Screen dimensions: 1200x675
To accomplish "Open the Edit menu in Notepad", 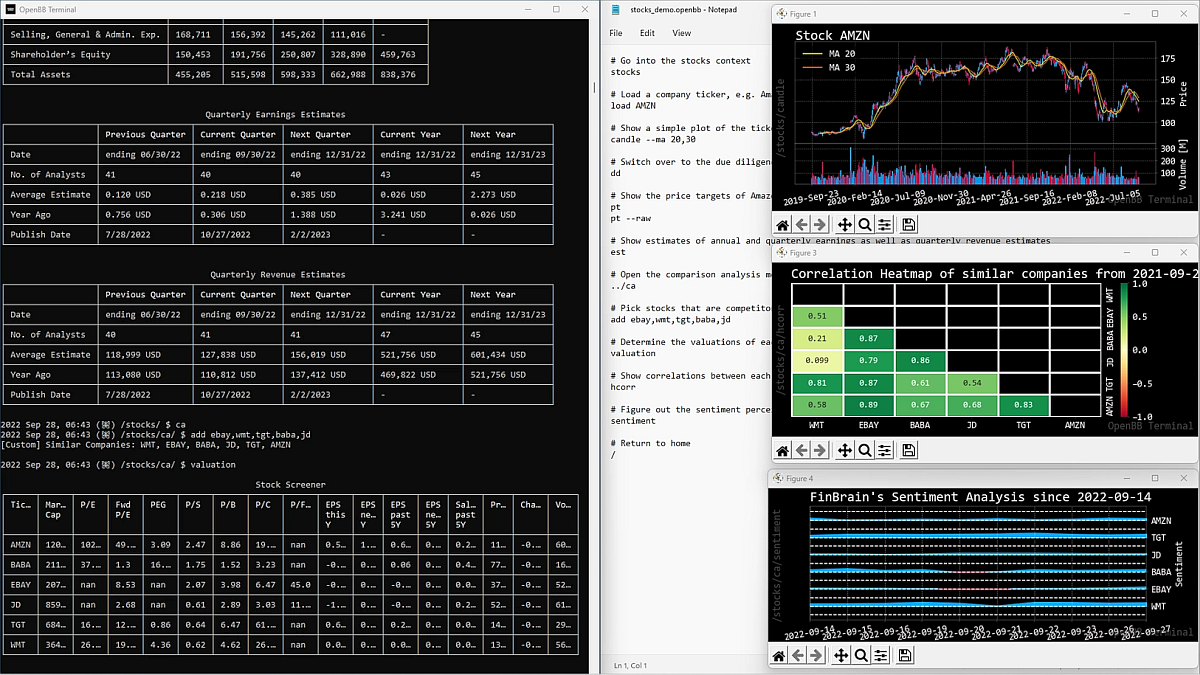I will pos(648,33).
